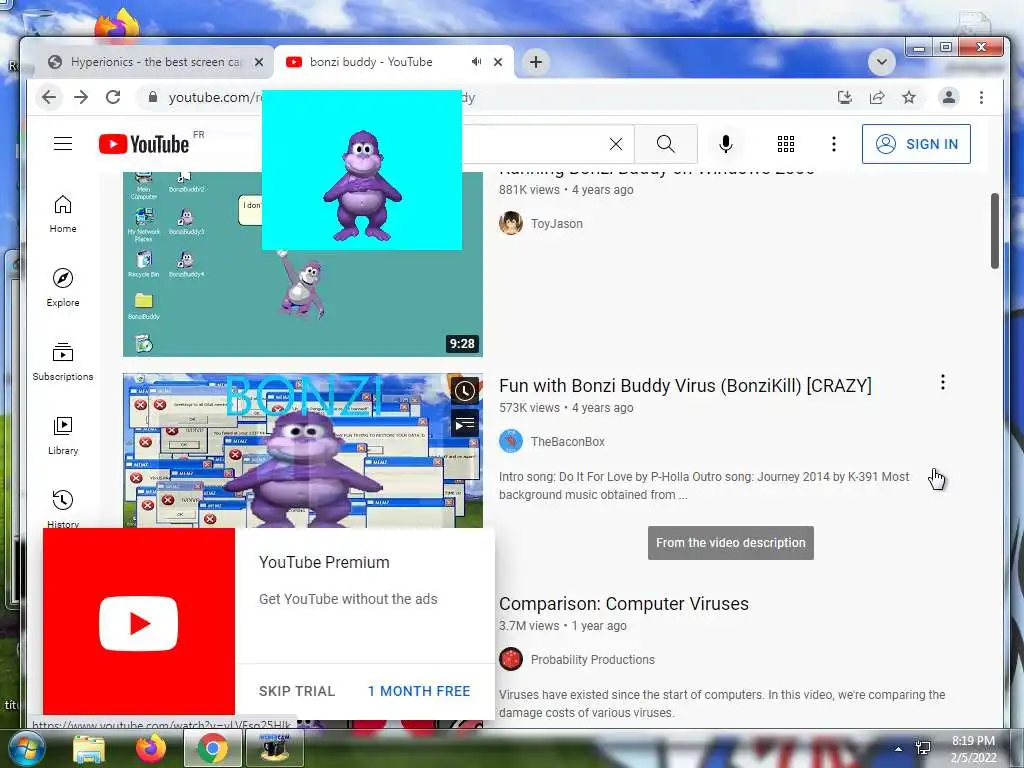Open YouTube apps grid
Viewport: 1024px width, 768px height.
(x=786, y=144)
